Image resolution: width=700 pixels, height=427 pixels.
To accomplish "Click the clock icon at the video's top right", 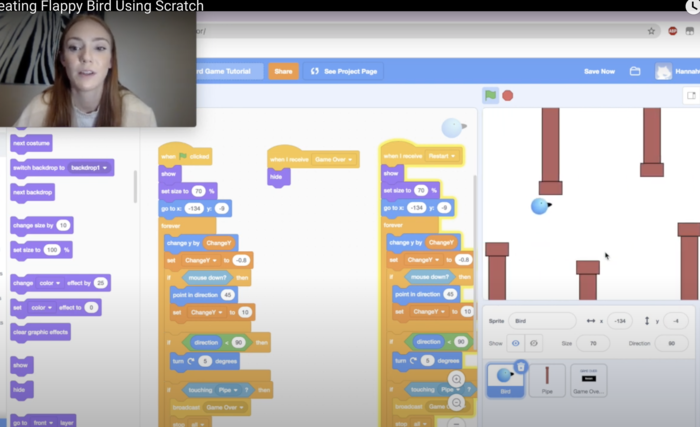I will [x=694, y=5].
